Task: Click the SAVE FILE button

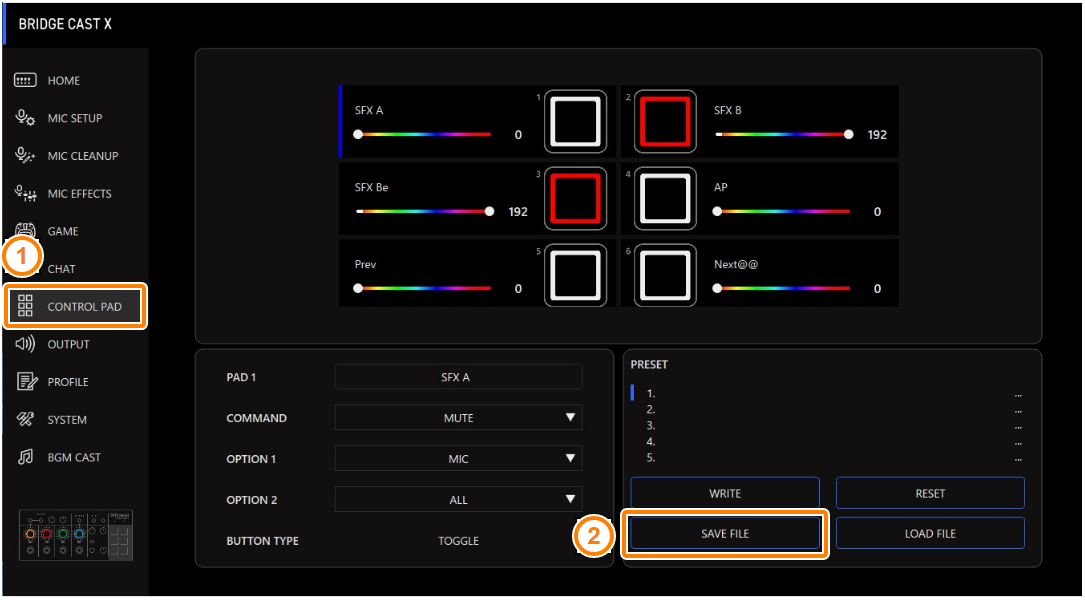Action: click(724, 534)
